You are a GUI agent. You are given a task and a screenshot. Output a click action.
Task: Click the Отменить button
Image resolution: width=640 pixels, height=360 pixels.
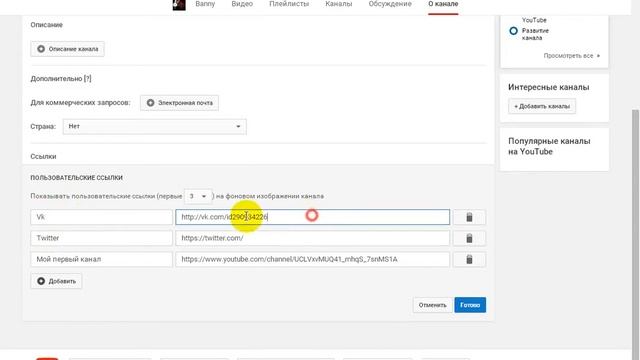pos(432,305)
